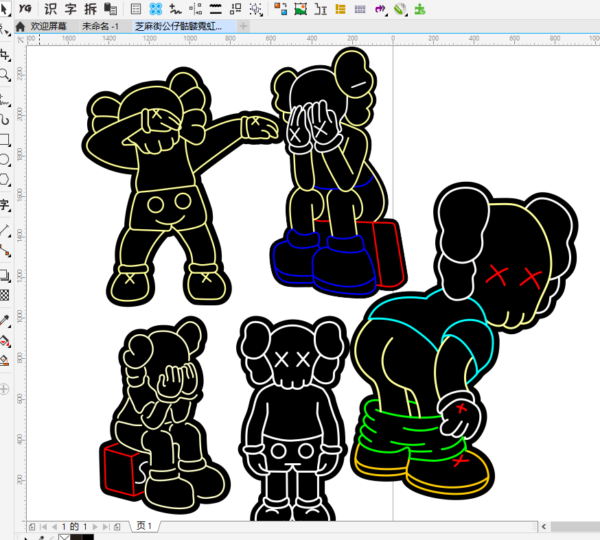Click the 字 character tool in top toolbar
Viewport: 600px width, 540px height.
point(70,8)
